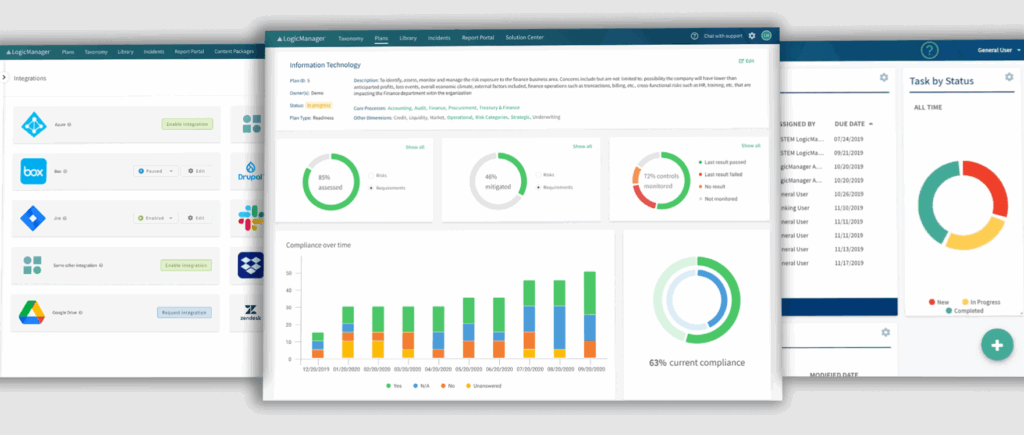Open Incidents in the front window navbar
Screen dimensions: 1024x435
coord(440,38)
